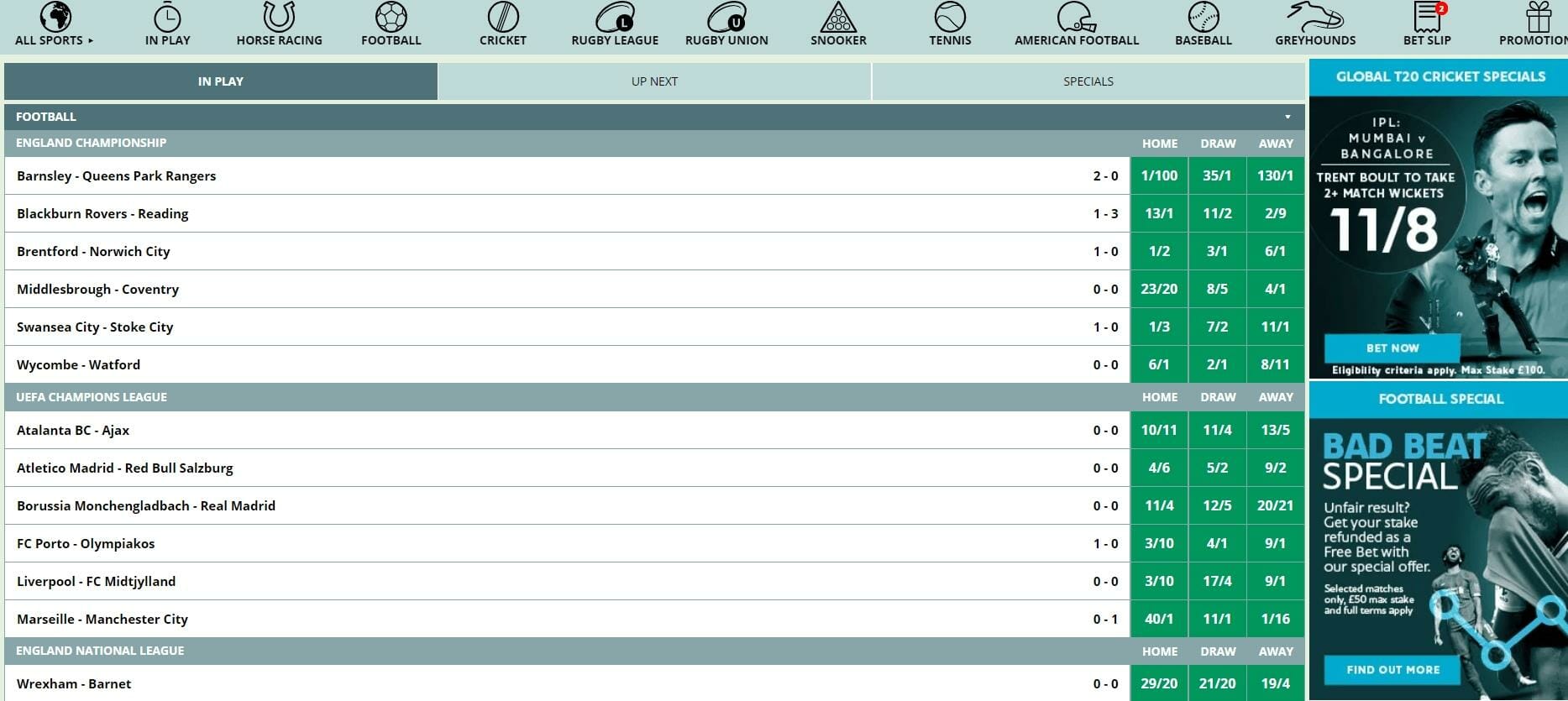Click the Bad Beat Special promo image
1568x701 pixels.
(1439, 559)
